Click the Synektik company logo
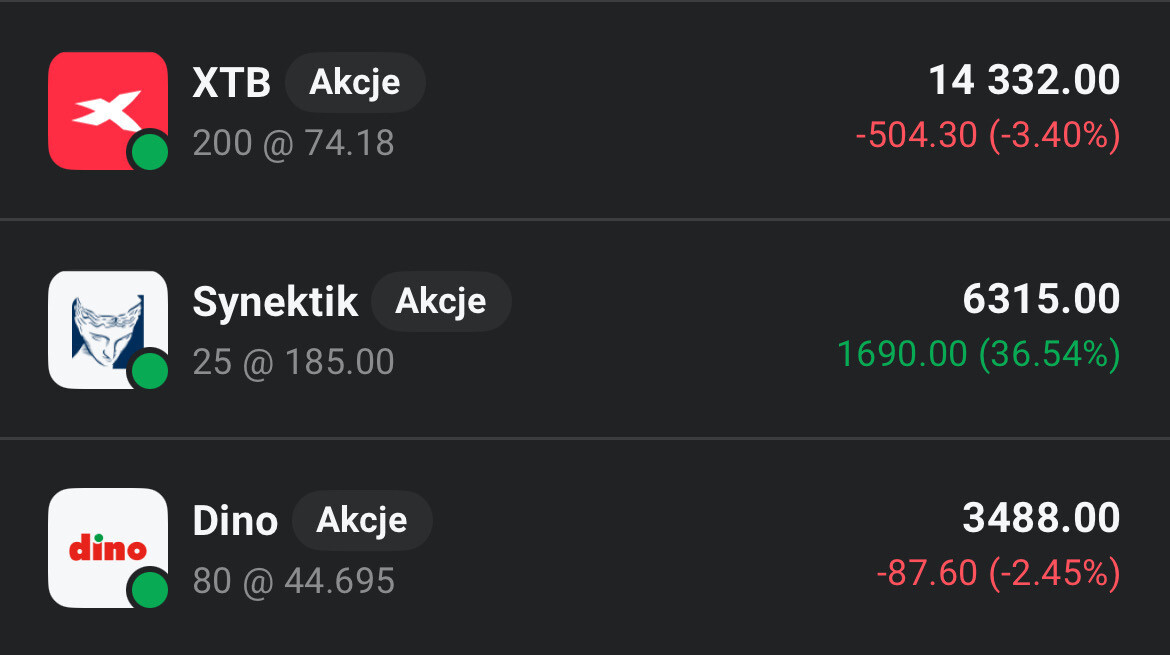This screenshot has height=655, width=1170. point(106,326)
